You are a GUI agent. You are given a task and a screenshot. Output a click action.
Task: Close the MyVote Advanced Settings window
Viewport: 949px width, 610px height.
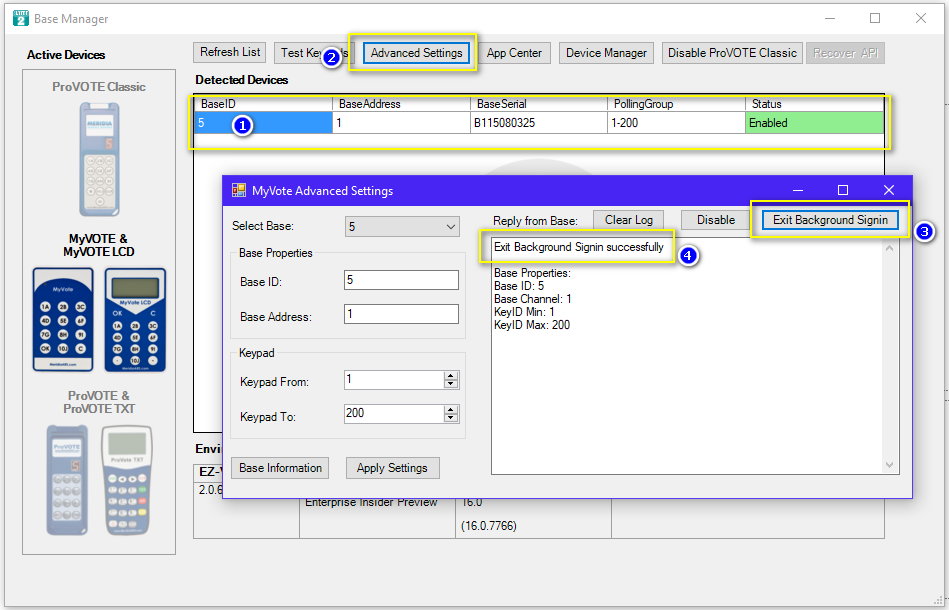tap(888, 191)
